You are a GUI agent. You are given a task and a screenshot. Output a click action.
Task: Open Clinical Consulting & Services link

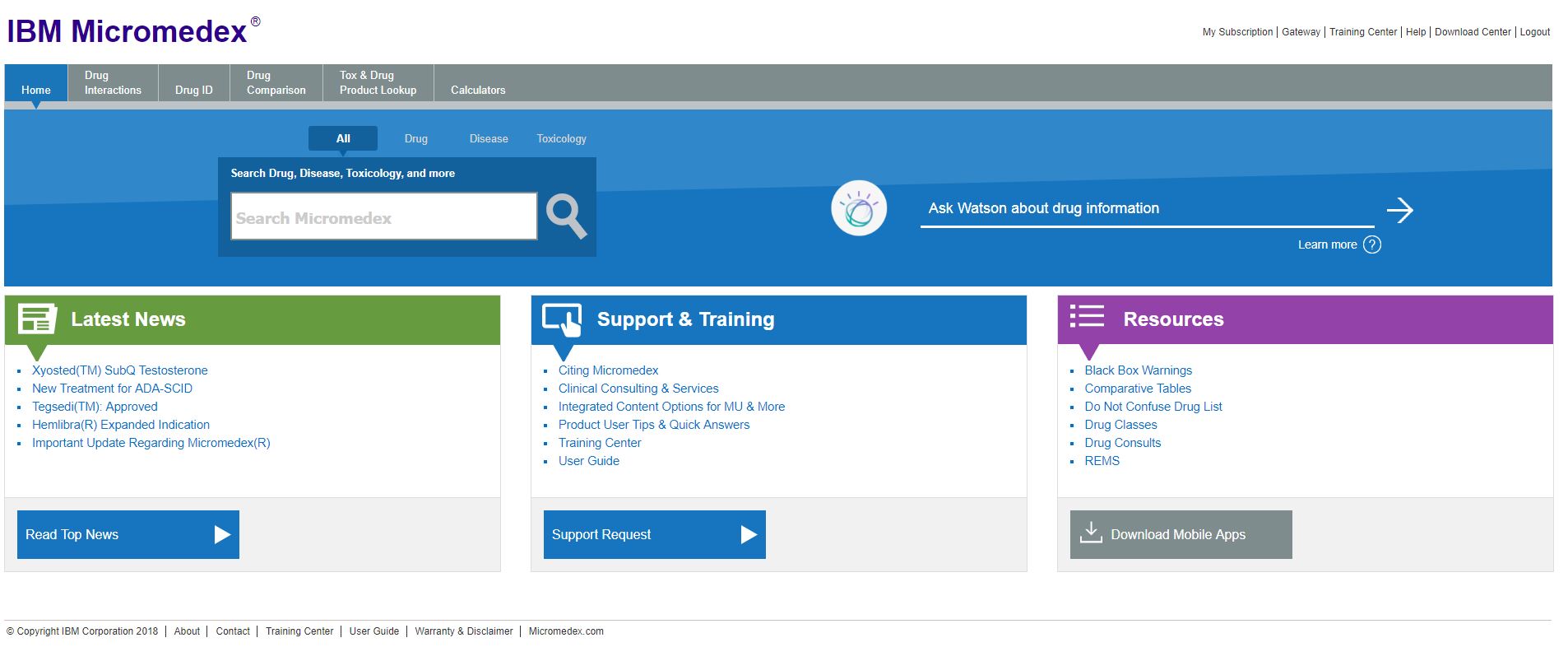pyautogui.click(x=638, y=389)
